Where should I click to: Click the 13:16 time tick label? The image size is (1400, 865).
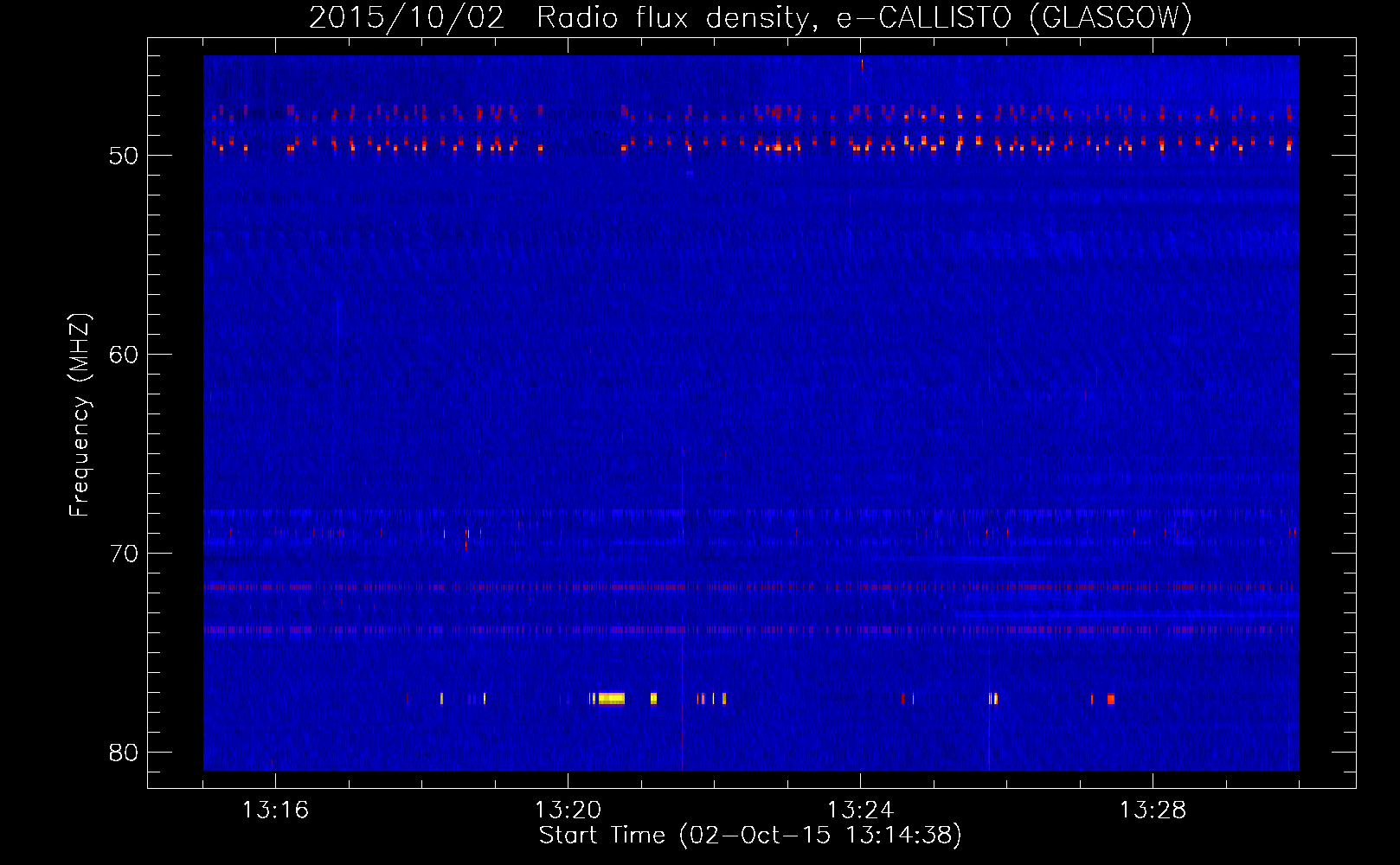pyautogui.click(x=275, y=810)
